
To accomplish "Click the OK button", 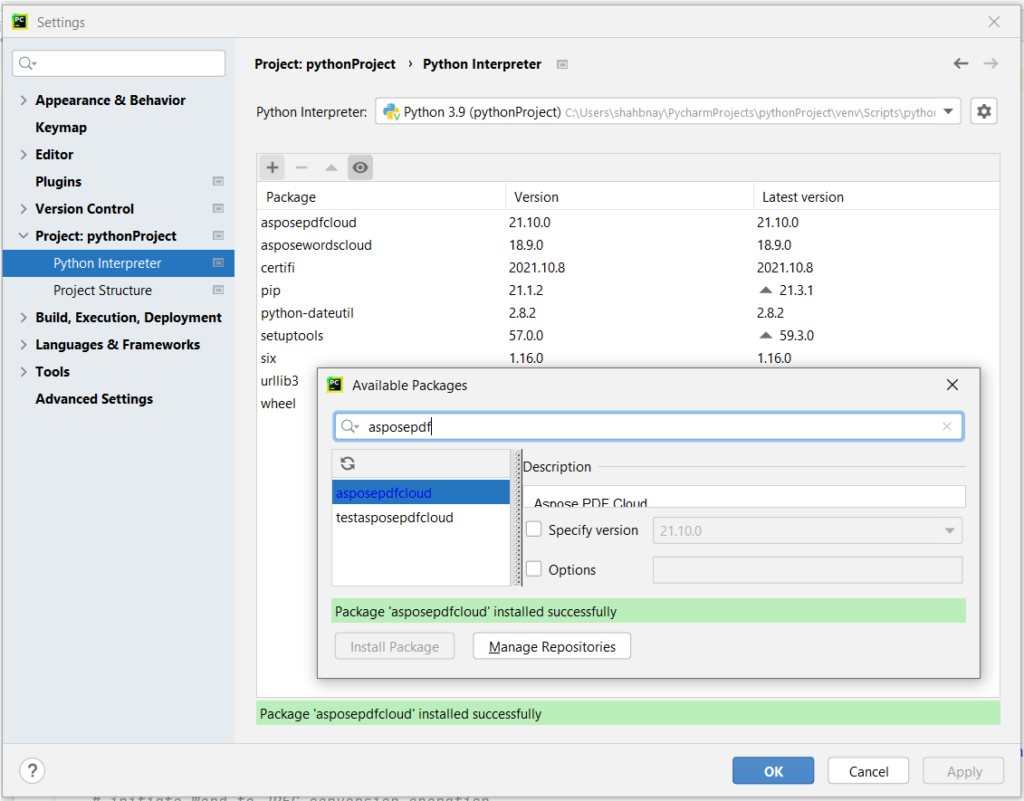I will [x=773, y=771].
